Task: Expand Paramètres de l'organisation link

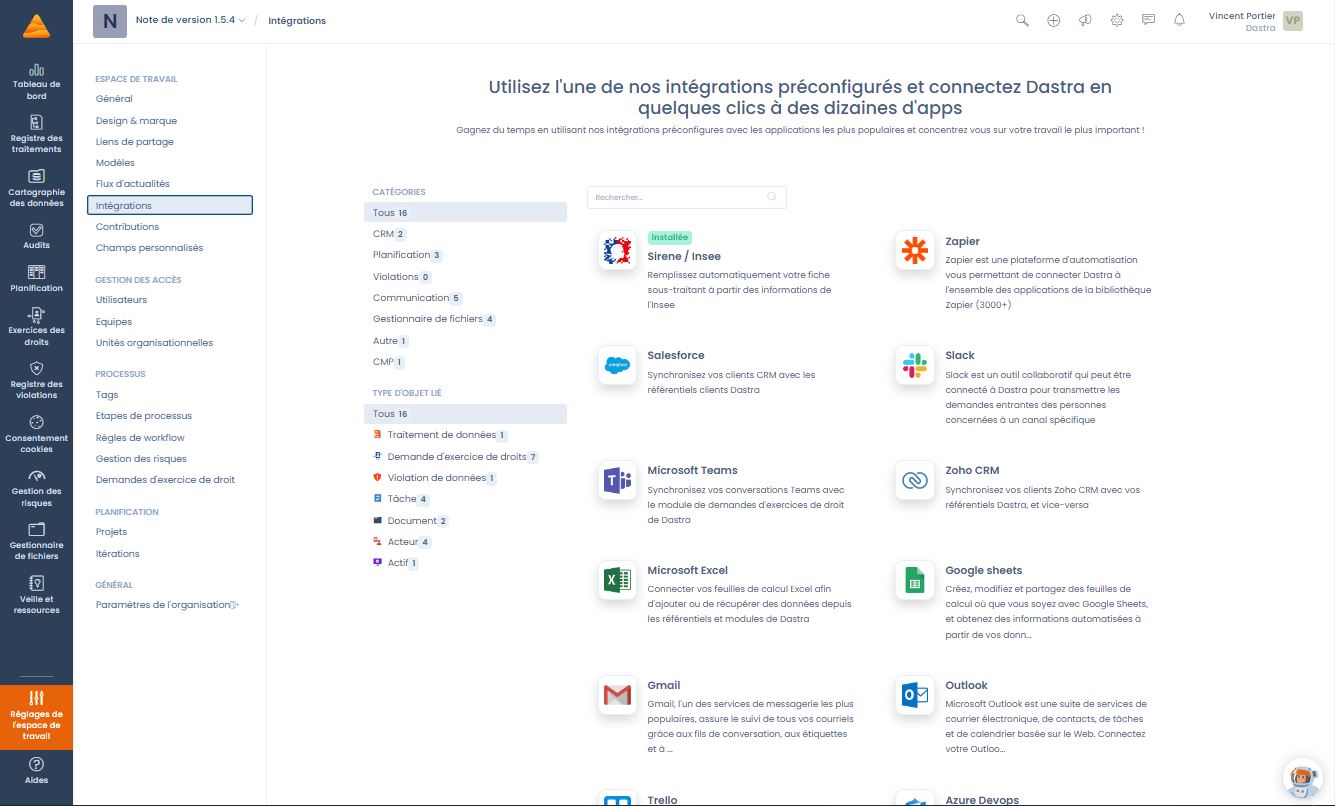Action: click(x=167, y=605)
